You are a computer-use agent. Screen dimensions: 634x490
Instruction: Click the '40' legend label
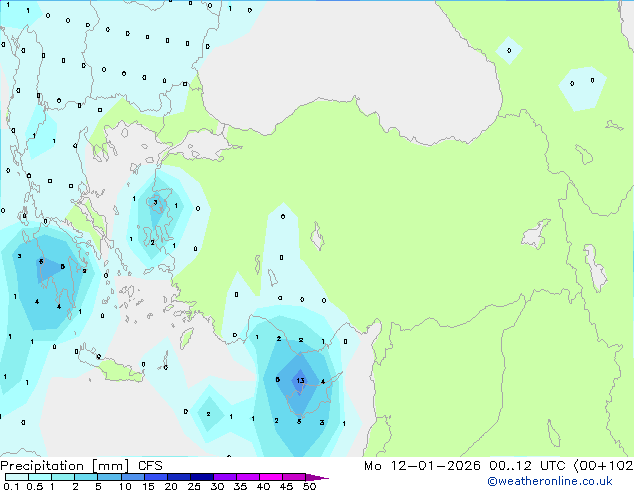(x=263, y=486)
